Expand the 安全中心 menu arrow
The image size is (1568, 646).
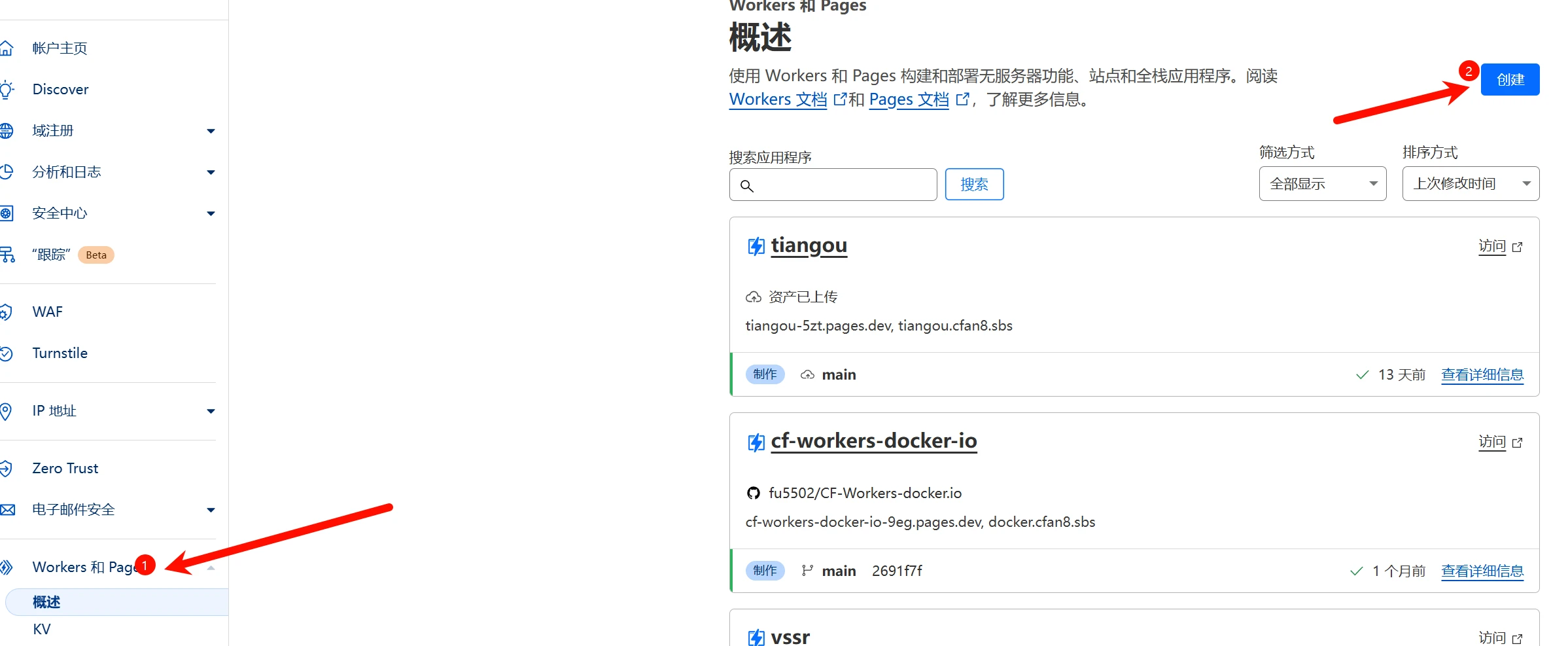tap(211, 213)
